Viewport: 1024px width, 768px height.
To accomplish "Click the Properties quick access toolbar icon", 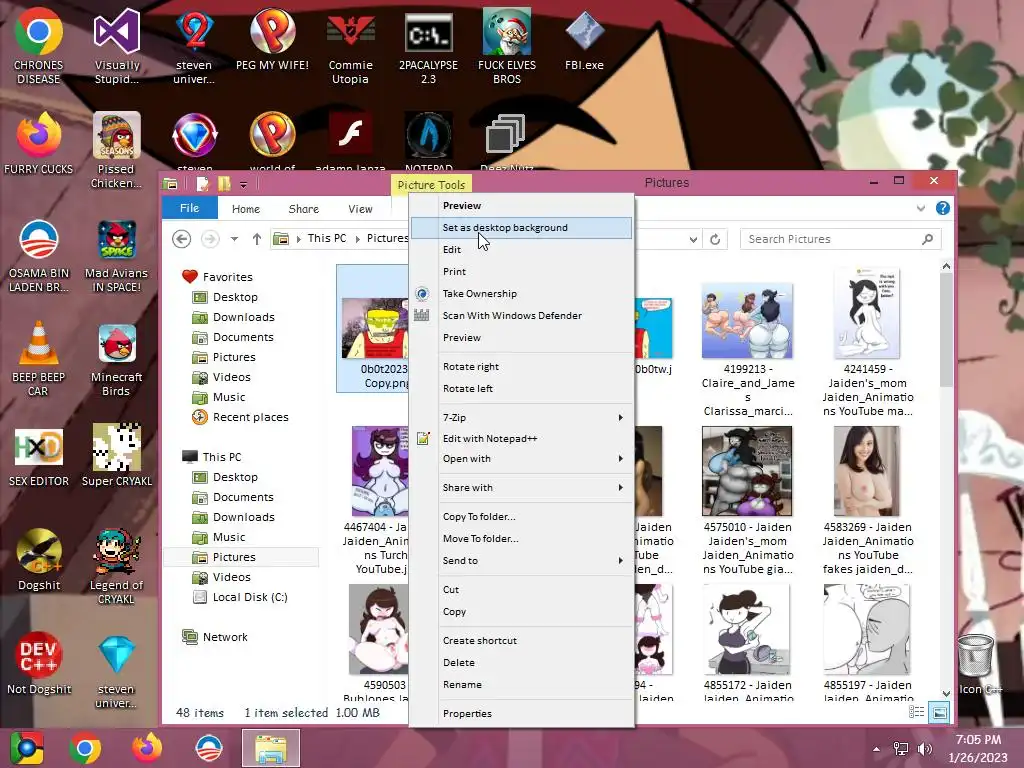I will click(202, 184).
